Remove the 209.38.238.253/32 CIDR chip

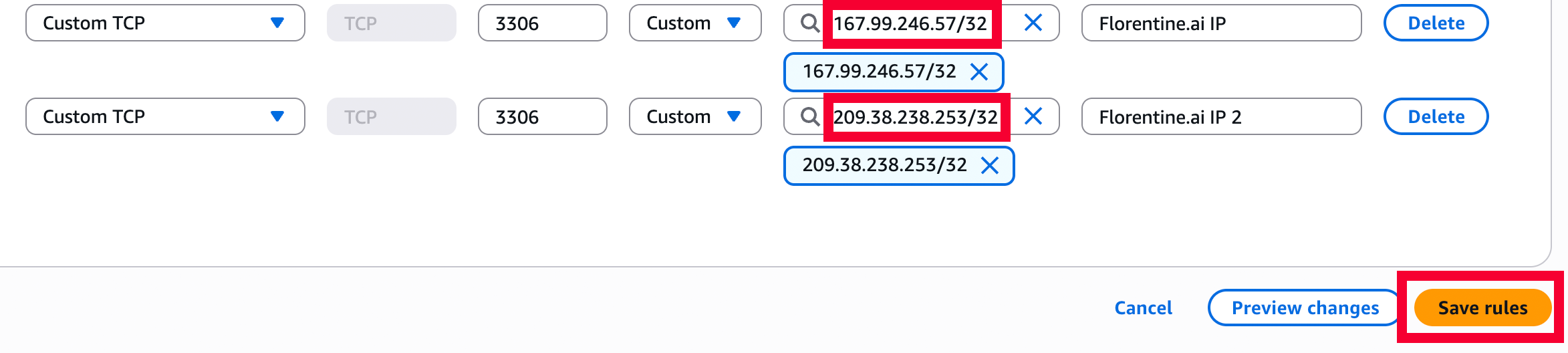(x=990, y=165)
